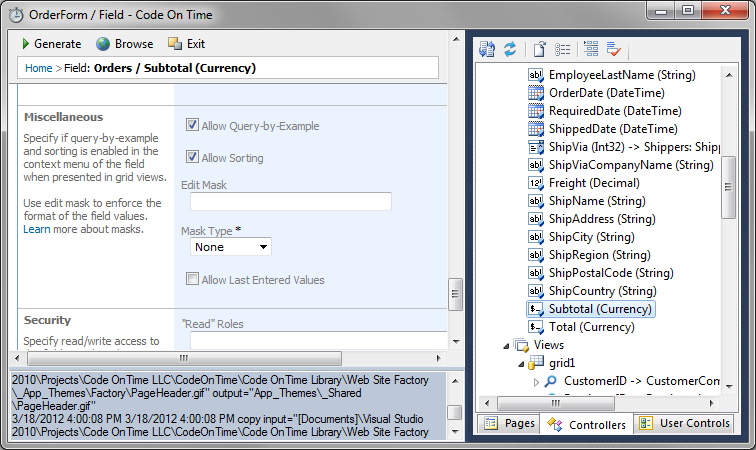The image size is (756, 450).
Task: Select Total (Currency) text in tree
Action: (x=592, y=327)
